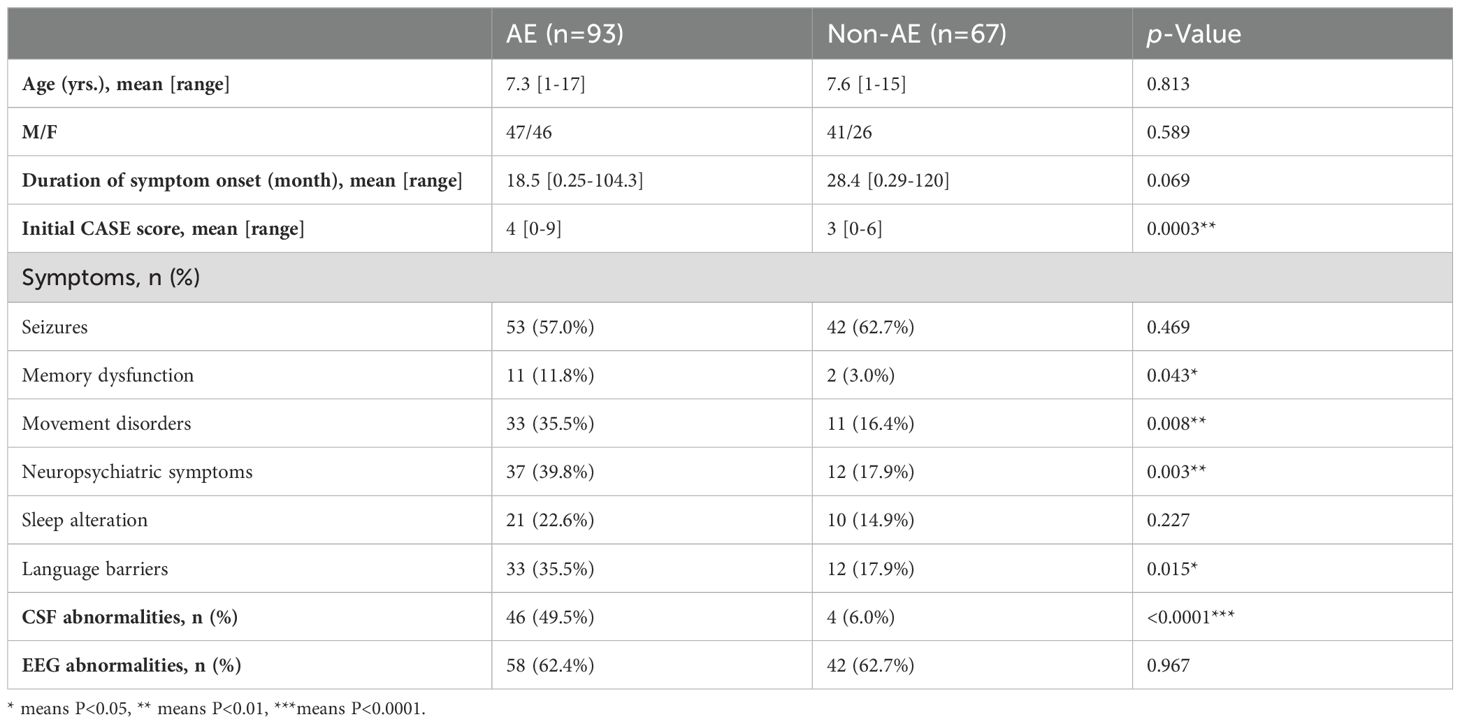The width and height of the screenshot is (1460, 724).
Task: Click the Symptoms, n (%) section header
Action: point(111,277)
